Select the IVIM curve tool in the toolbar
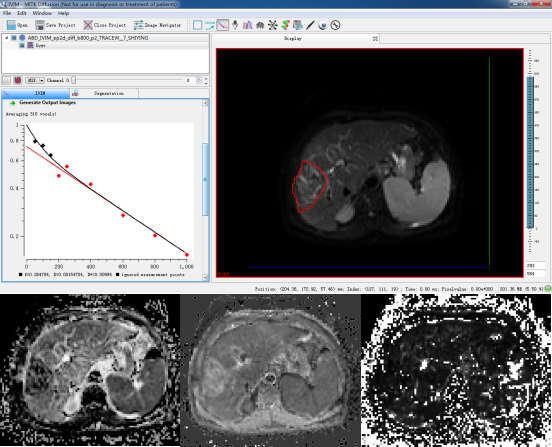The height and width of the screenshot is (447, 552). click(x=222, y=25)
